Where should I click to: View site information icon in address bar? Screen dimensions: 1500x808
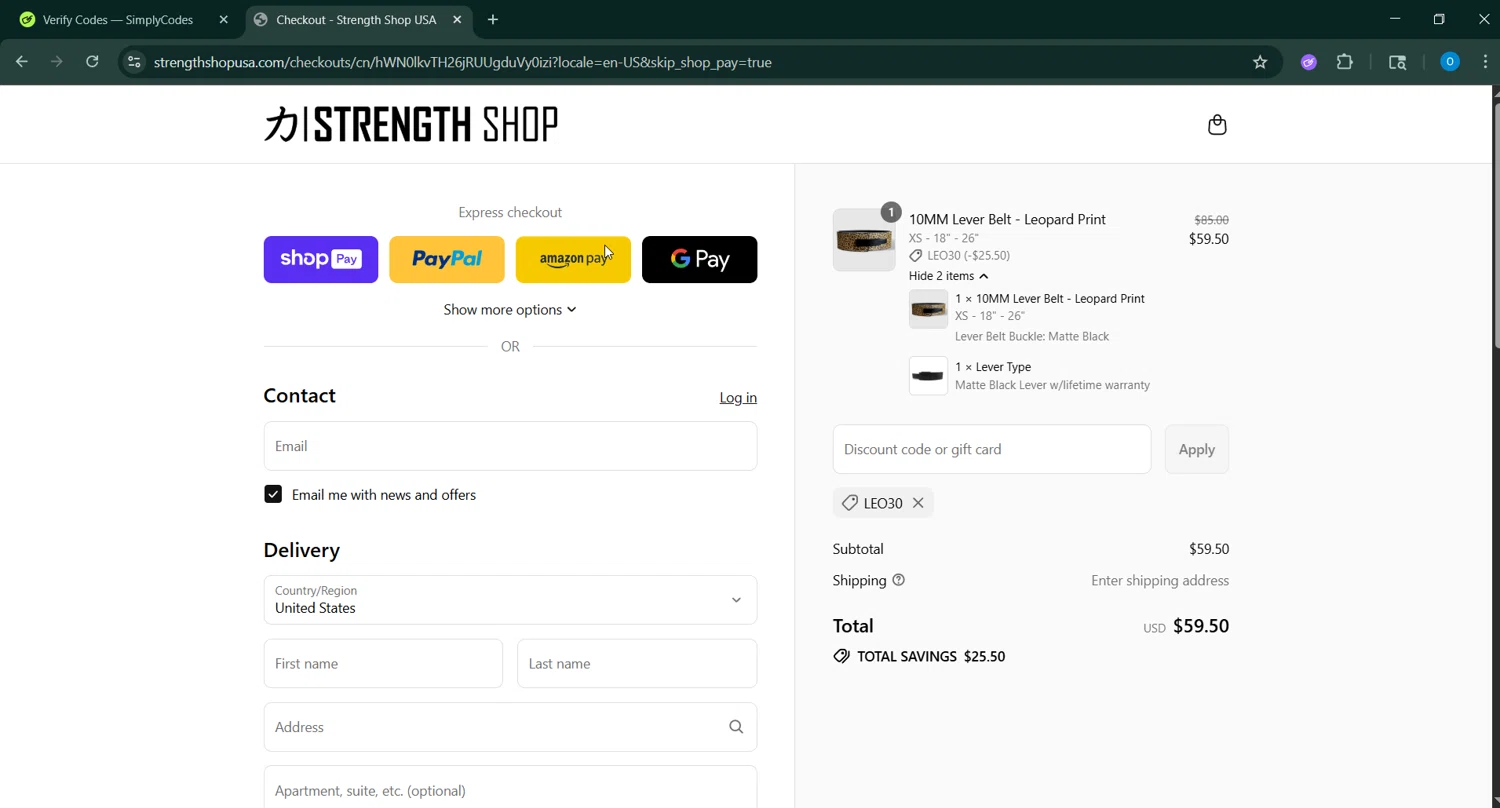tap(134, 62)
